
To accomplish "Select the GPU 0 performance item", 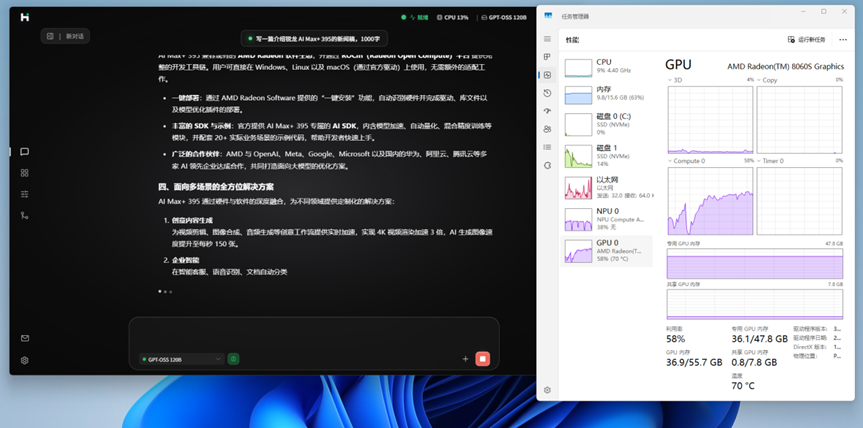I will [607, 251].
